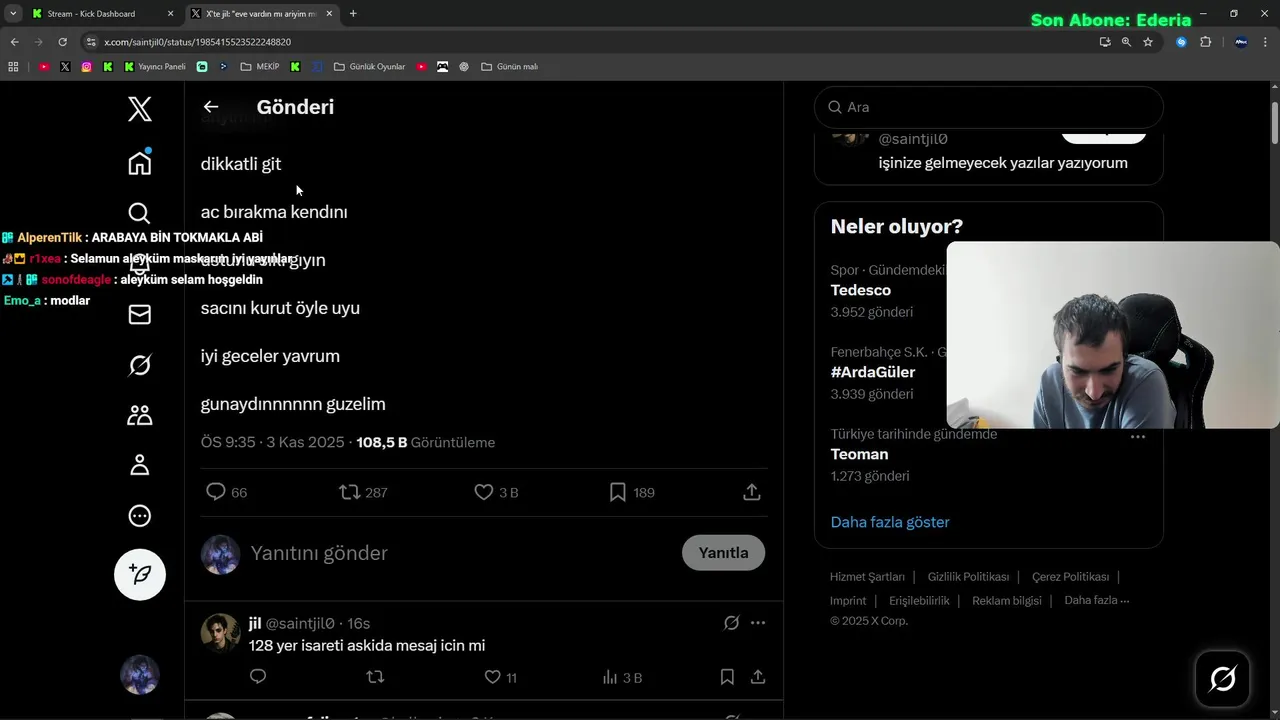Open Profile person icon in sidebar
This screenshot has width=1280, height=720.
(x=140, y=465)
